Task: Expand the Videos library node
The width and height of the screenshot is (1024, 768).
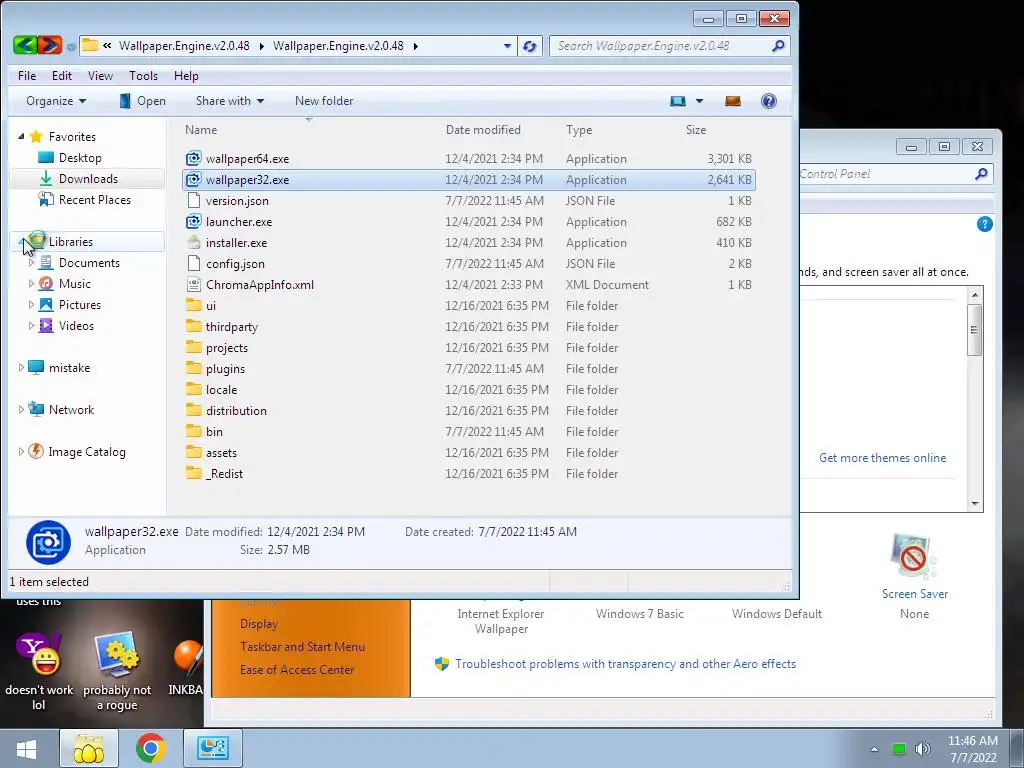Action: coord(31,325)
